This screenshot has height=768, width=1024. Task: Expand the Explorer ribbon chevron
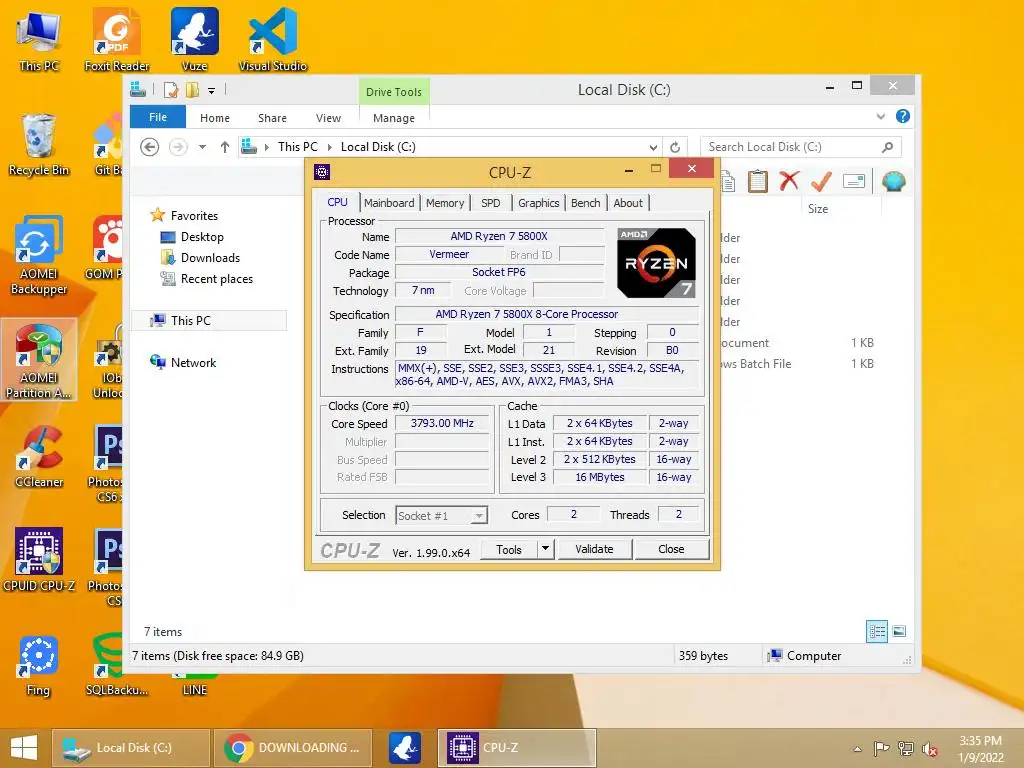click(880, 116)
